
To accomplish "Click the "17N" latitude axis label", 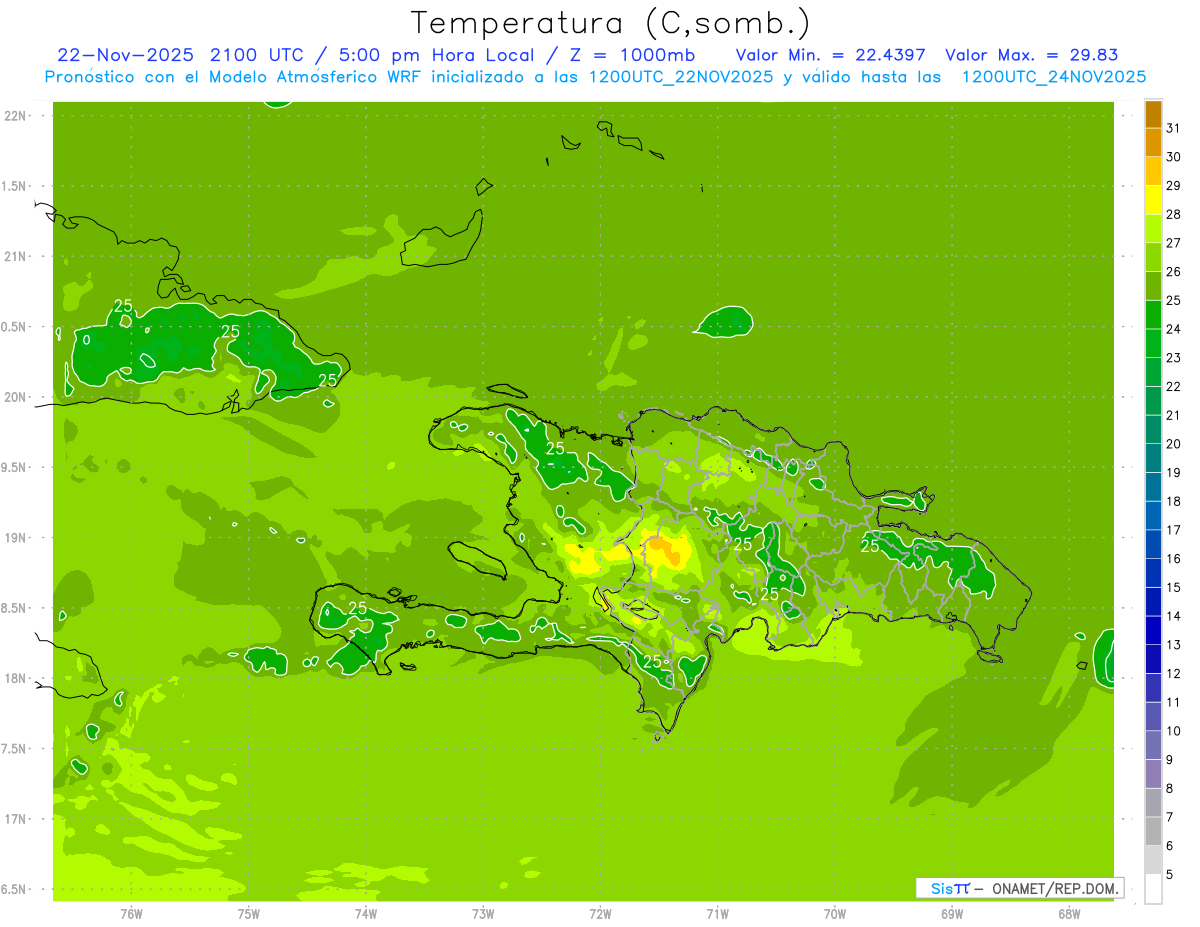I will click(x=15, y=819).
